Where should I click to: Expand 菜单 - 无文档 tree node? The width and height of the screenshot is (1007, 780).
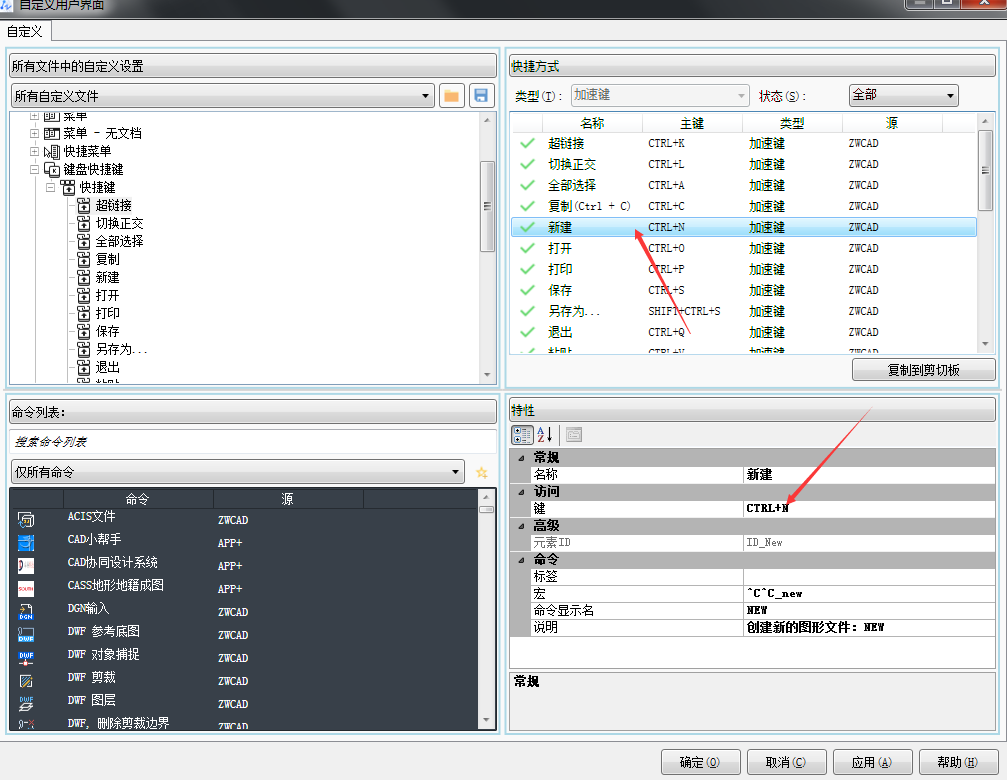tap(34, 134)
